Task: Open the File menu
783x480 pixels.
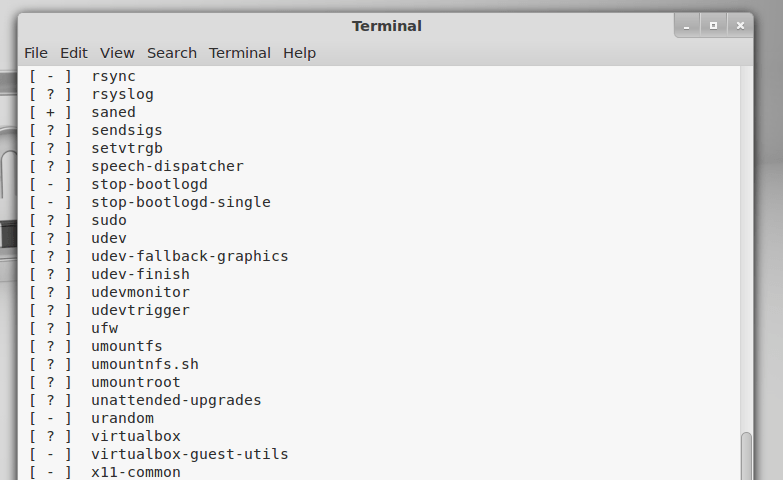Action: (36, 53)
